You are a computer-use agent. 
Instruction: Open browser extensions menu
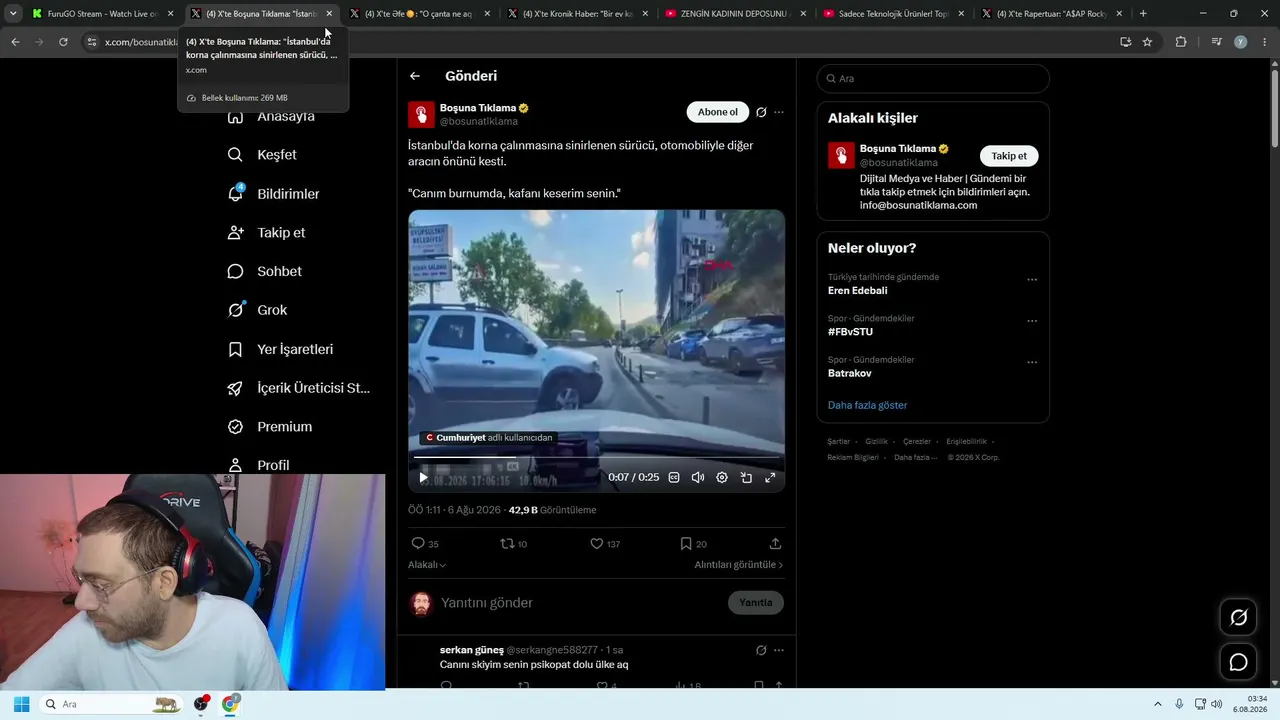pyautogui.click(x=1181, y=42)
